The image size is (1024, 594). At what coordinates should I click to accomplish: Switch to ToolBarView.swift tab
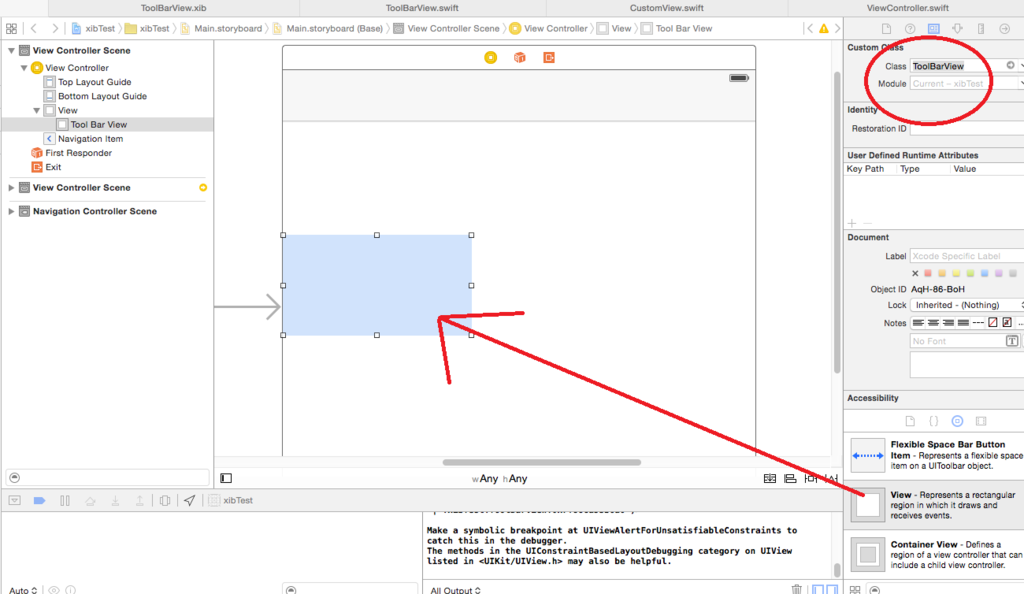tap(422, 8)
